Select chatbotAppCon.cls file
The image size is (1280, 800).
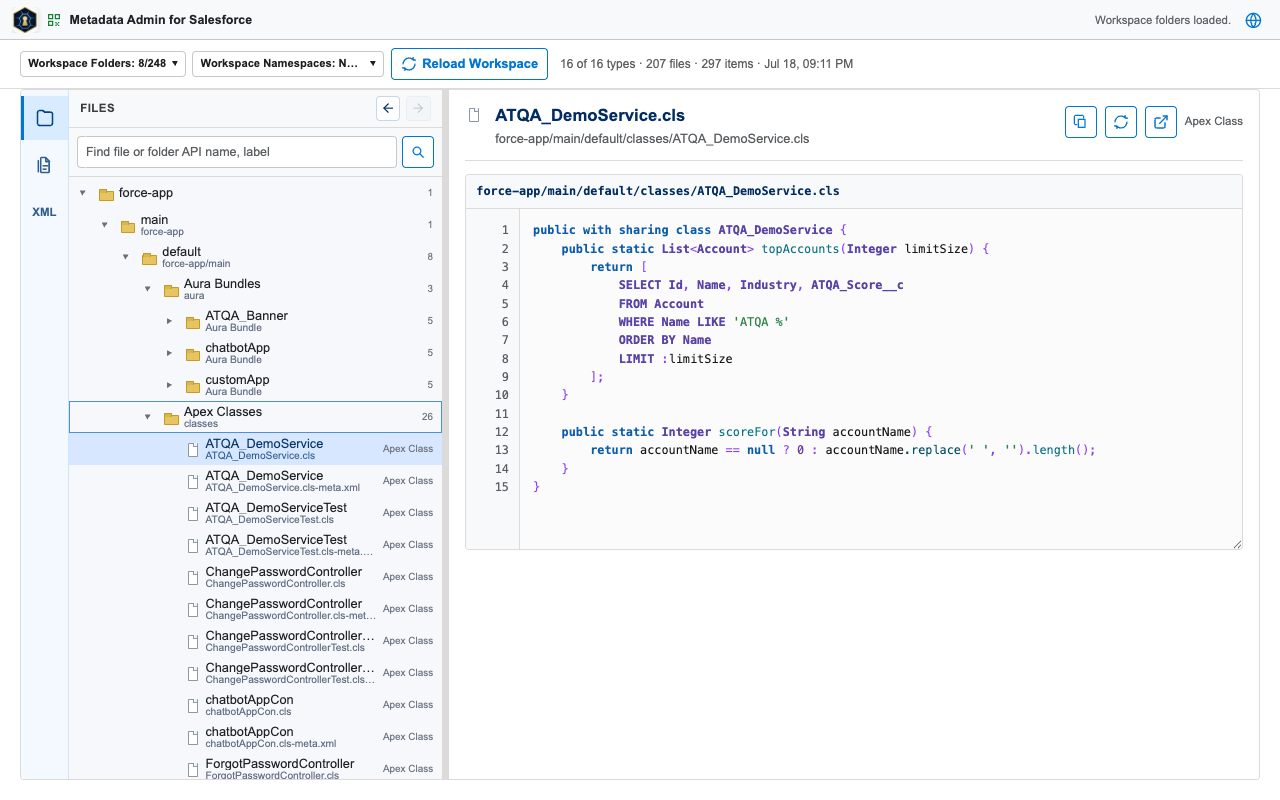click(x=255, y=705)
